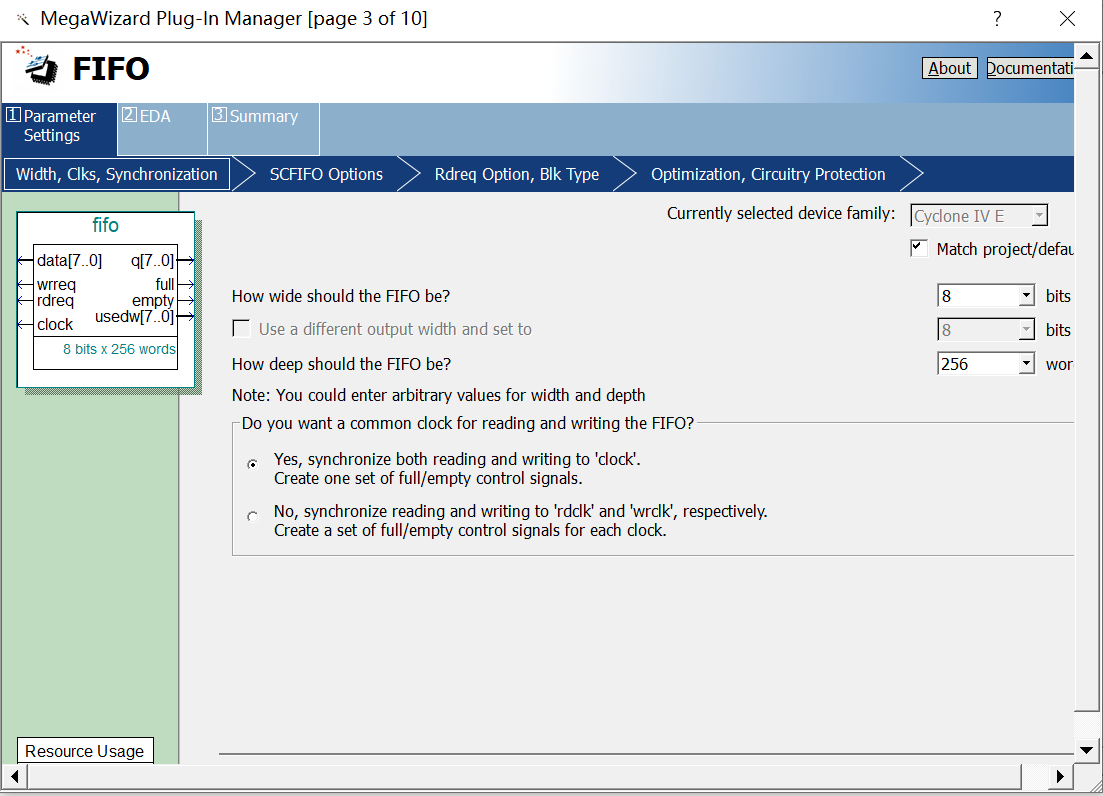The width and height of the screenshot is (1103, 796).
Task: Click the Resource Usage button
Action: [85, 751]
